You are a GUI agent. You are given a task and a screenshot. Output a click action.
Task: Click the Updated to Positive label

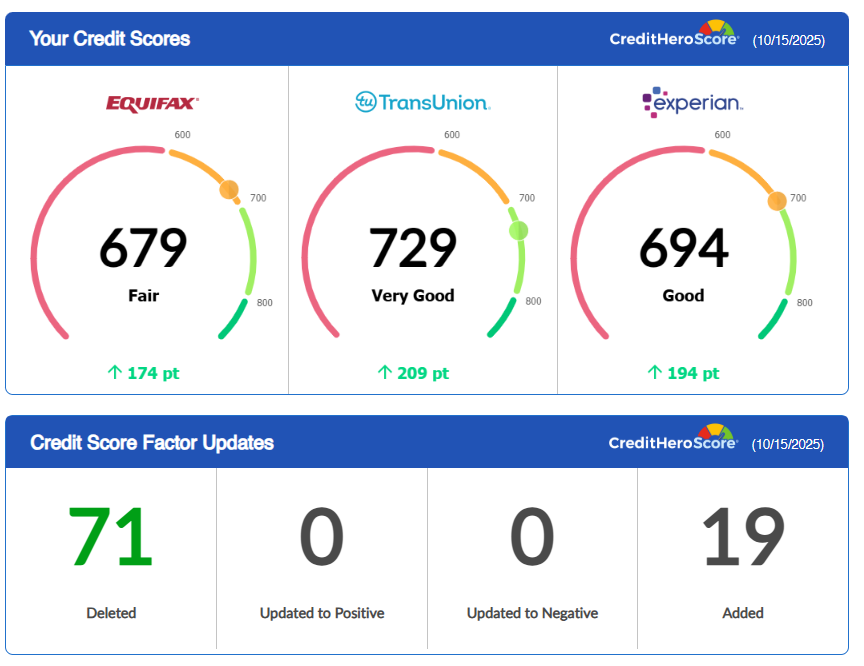pos(322,613)
